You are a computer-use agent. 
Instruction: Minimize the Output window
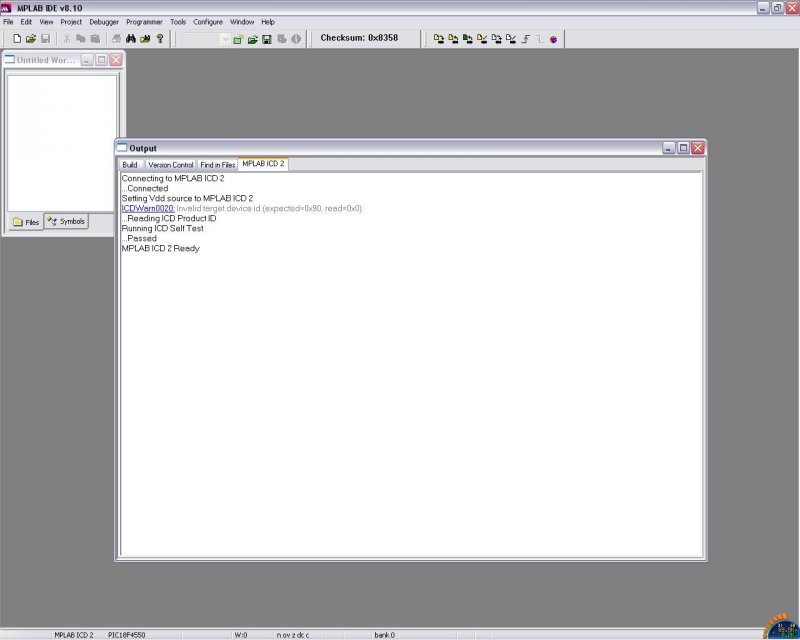pyautogui.click(x=669, y=148)
